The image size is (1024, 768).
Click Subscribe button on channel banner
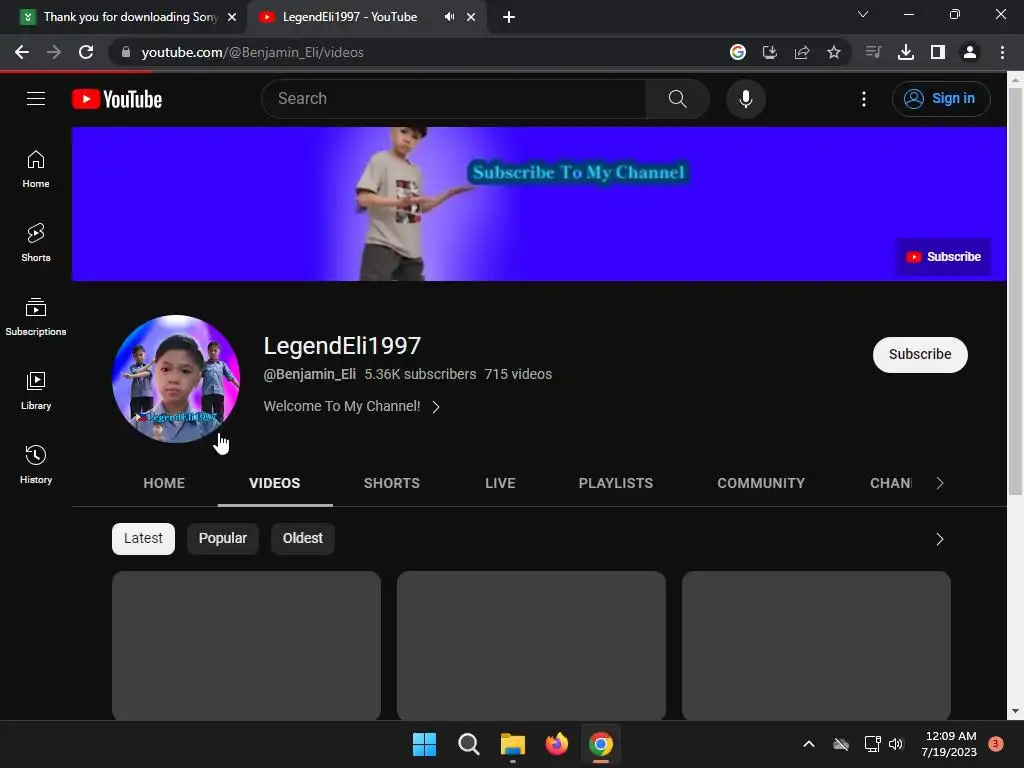(943, 257)
